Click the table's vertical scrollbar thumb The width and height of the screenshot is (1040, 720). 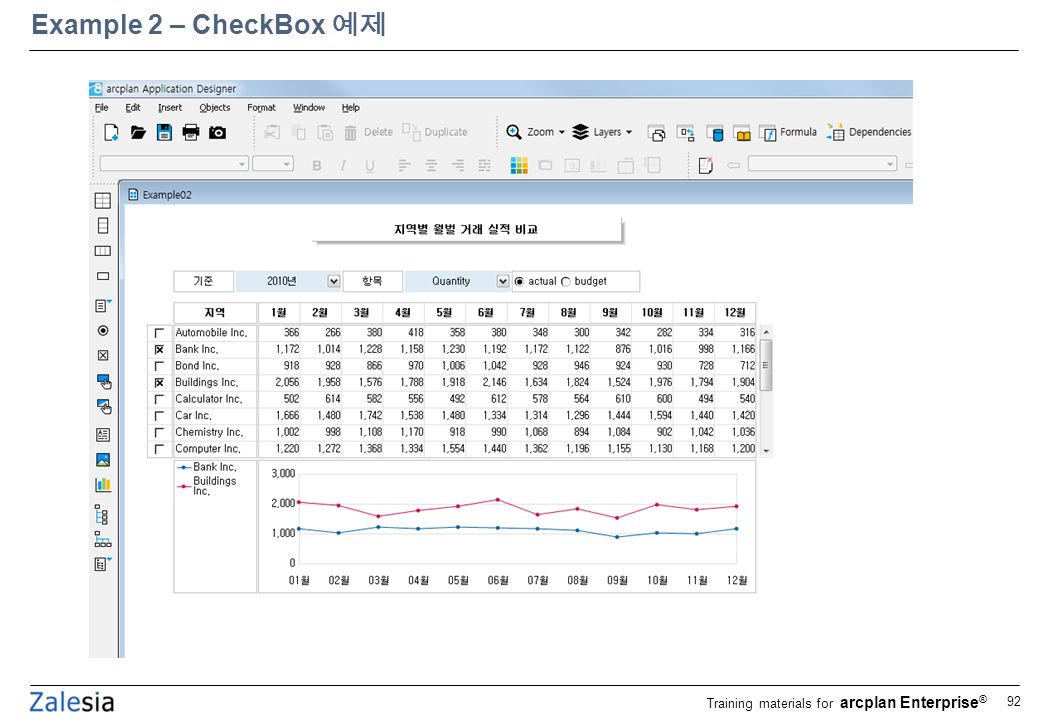(x=766, y=365)
